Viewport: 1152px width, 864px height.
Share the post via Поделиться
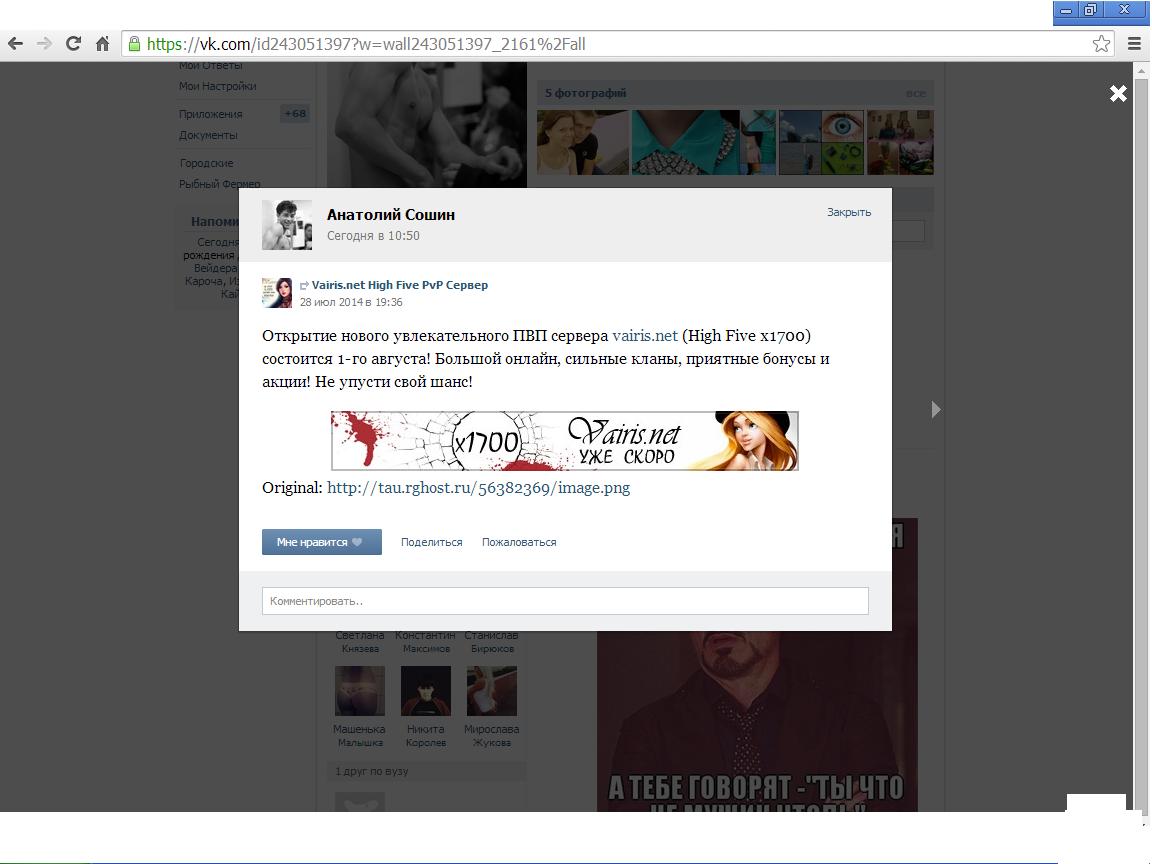pos(431,542)
